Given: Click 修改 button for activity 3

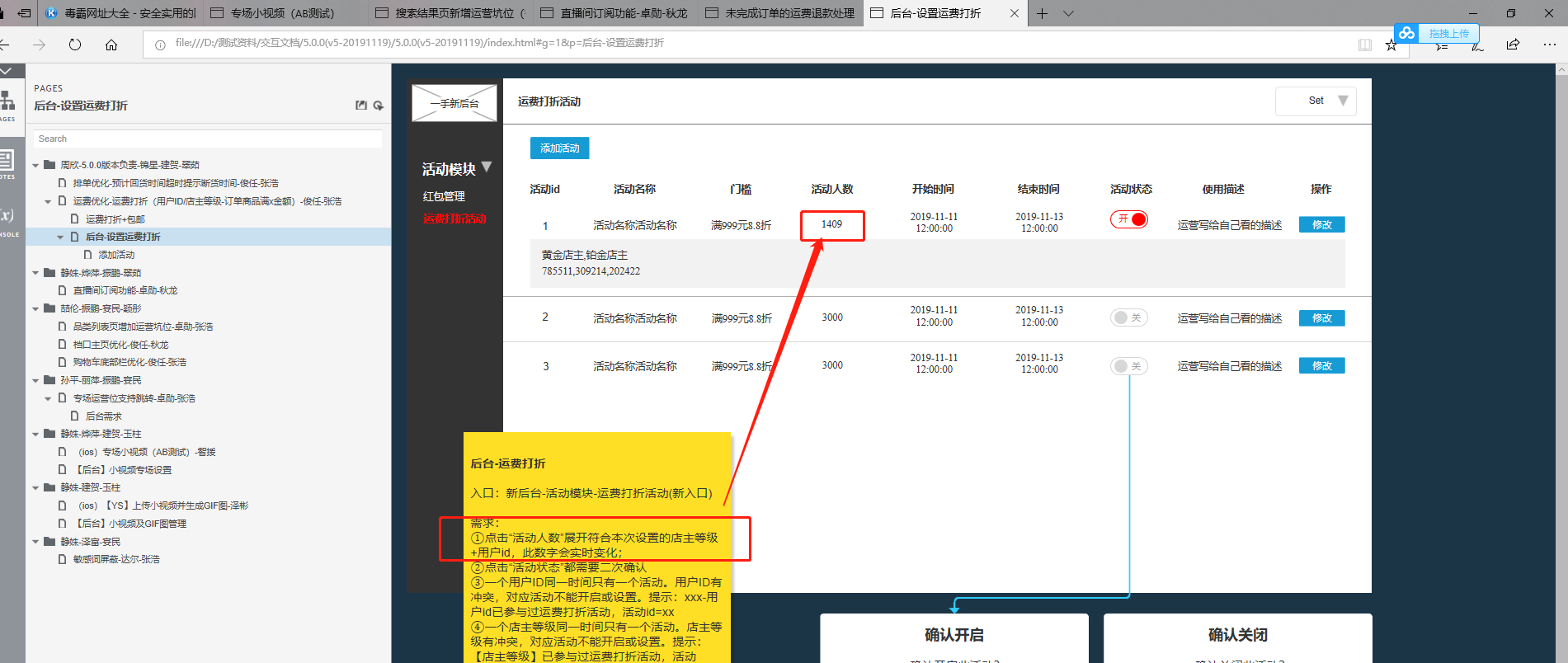Looking at the screenshot, I should [x=1321, y=365].
